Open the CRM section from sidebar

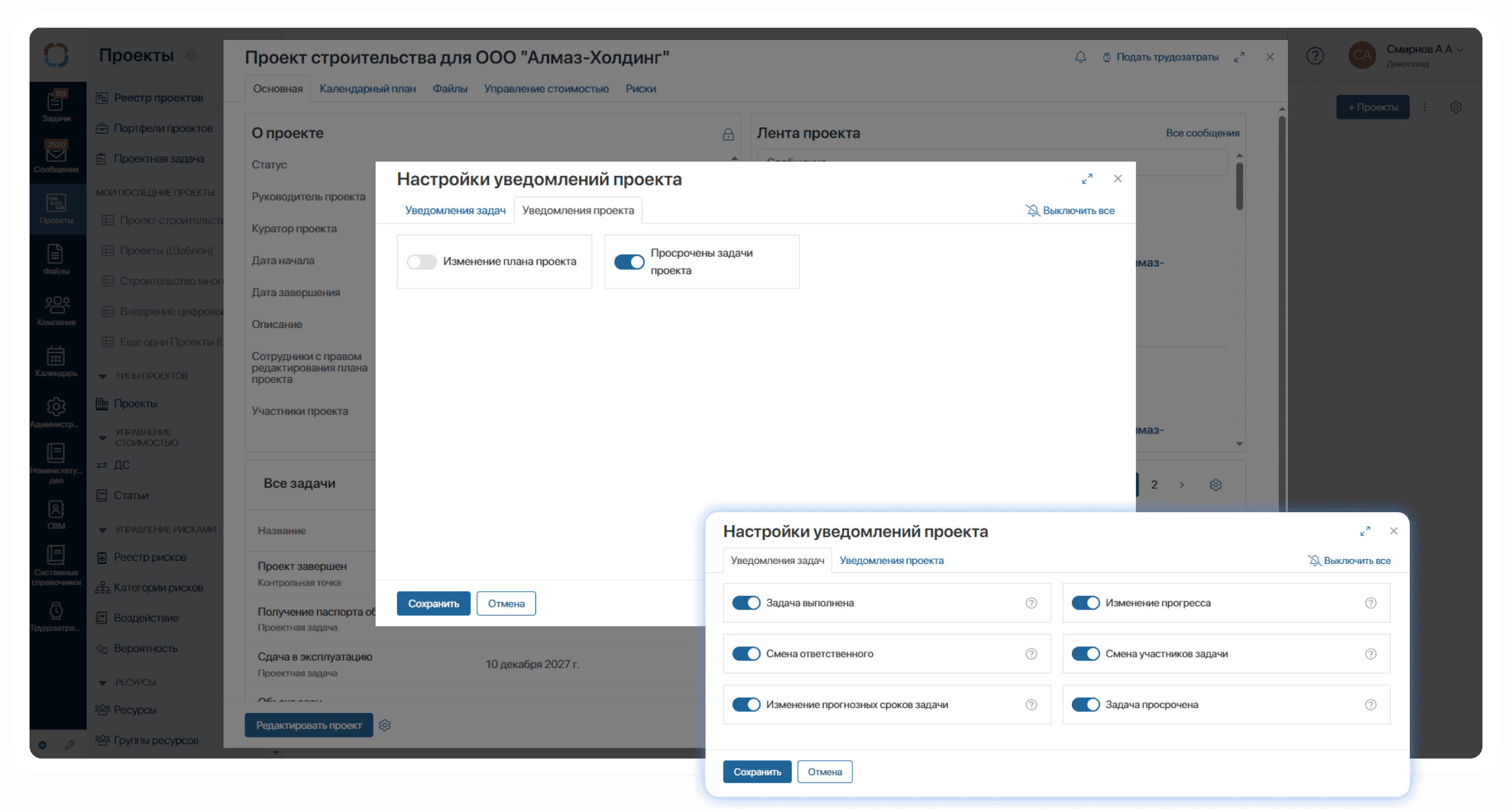point(57,510)
